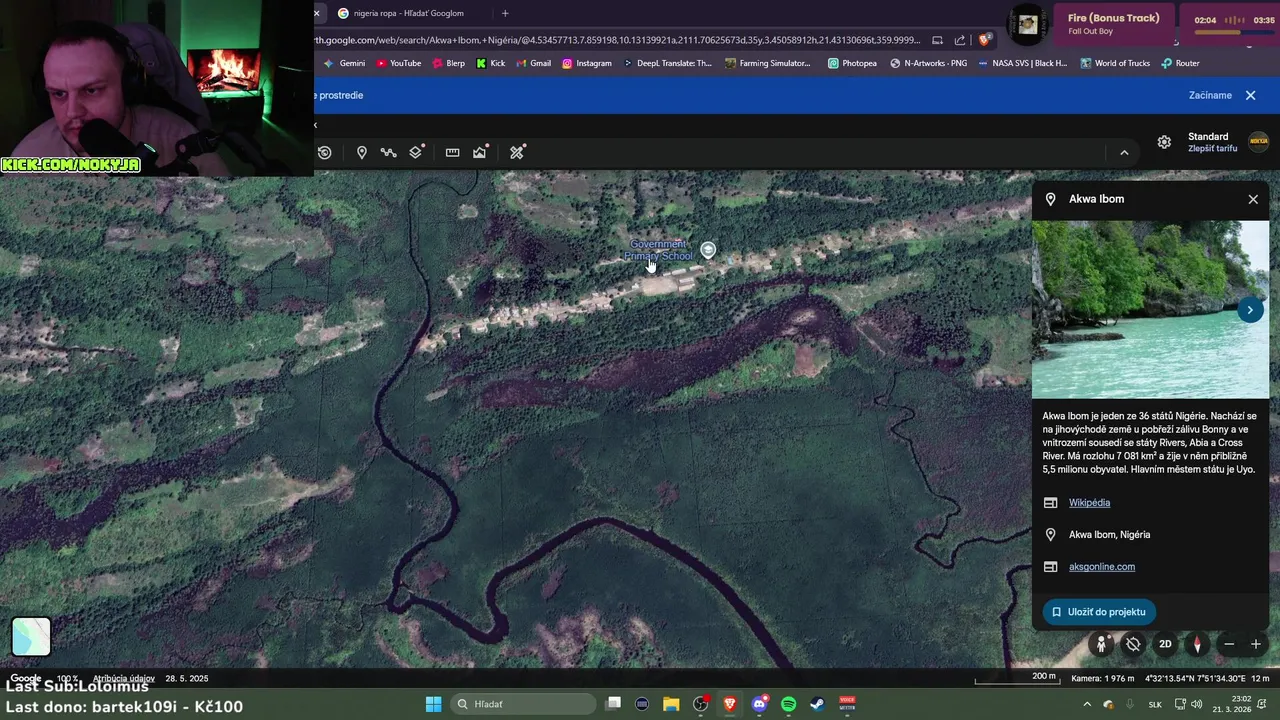
Task: Open the account profile avatar
Action: pyautogui.click(x=1258, y=141)
